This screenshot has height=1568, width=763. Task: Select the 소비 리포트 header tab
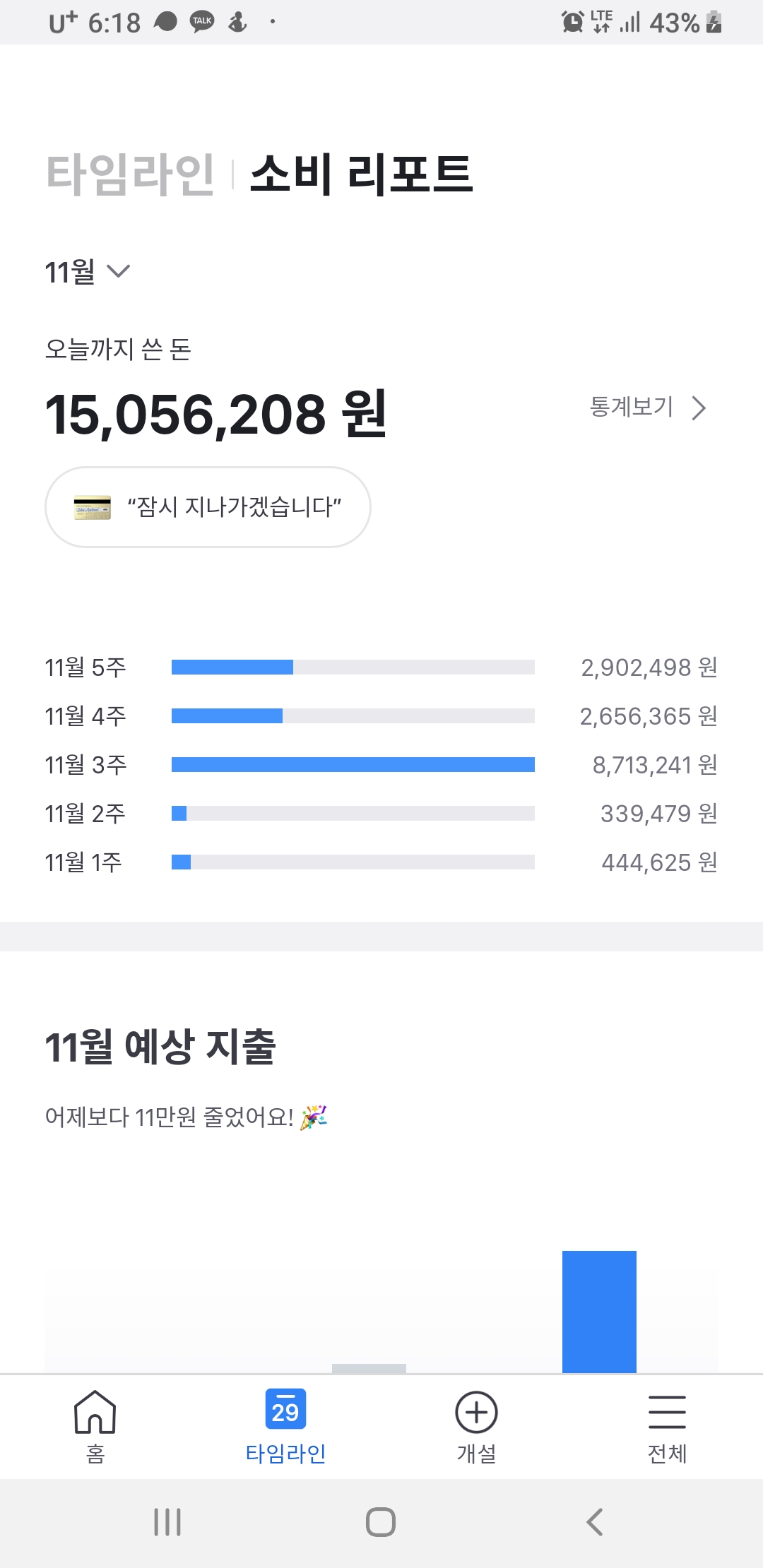pos(361,174)
